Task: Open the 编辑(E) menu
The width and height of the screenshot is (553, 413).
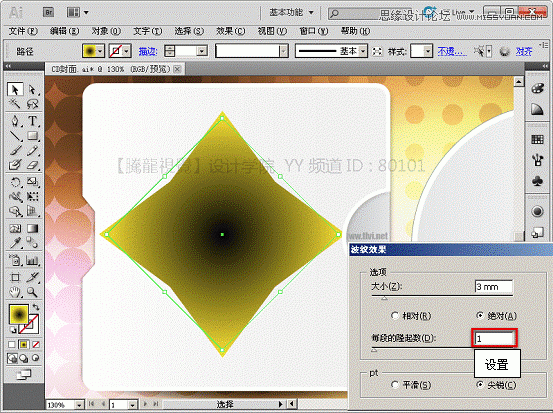Action: coord(64,31)
